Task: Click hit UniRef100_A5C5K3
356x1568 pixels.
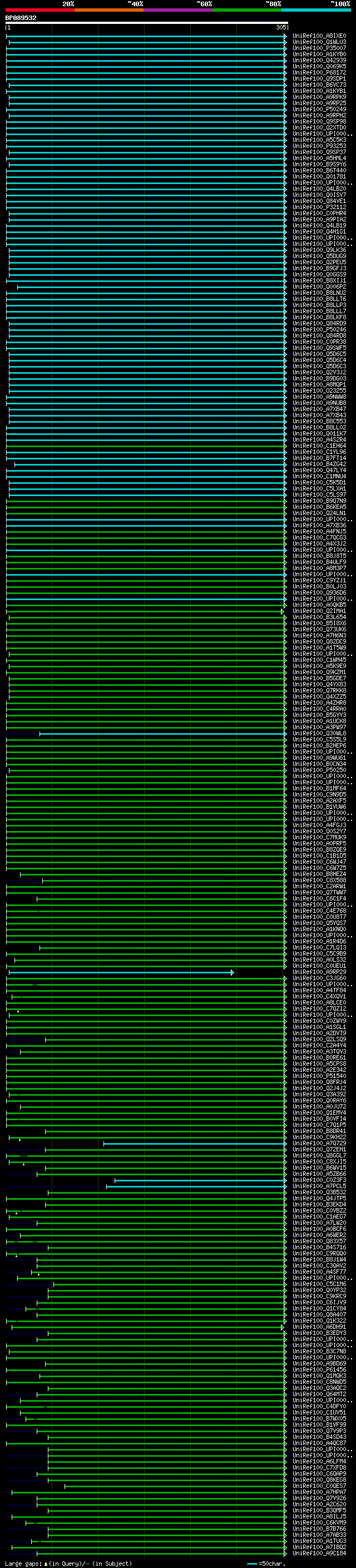Action: pos(319,140)
